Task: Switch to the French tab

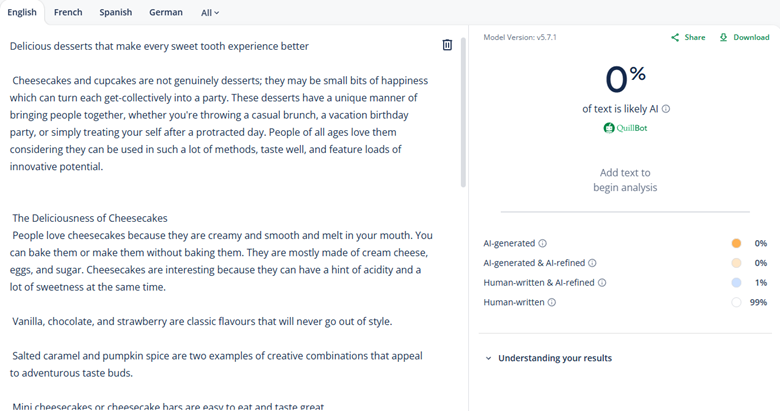Action: click(x=68, y=13)
